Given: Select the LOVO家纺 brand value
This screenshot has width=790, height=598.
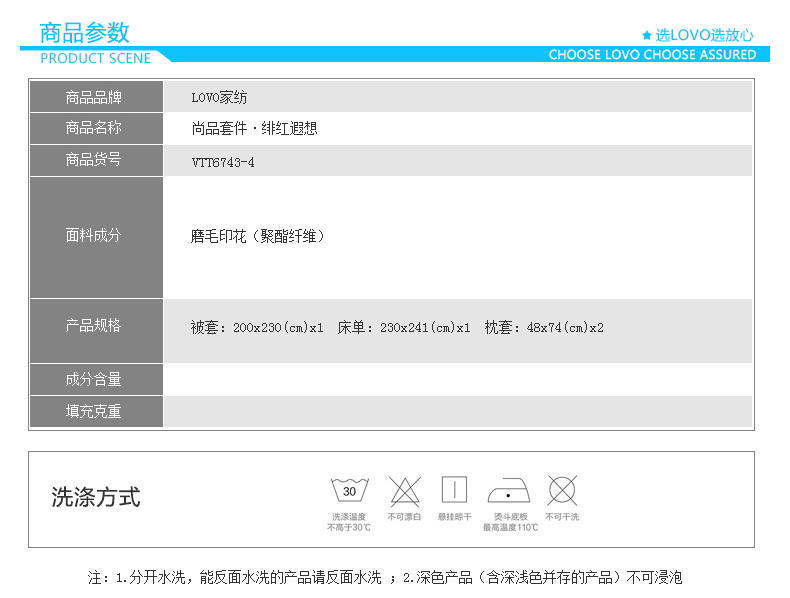Looking at the screenshot, I should point(219,98).
